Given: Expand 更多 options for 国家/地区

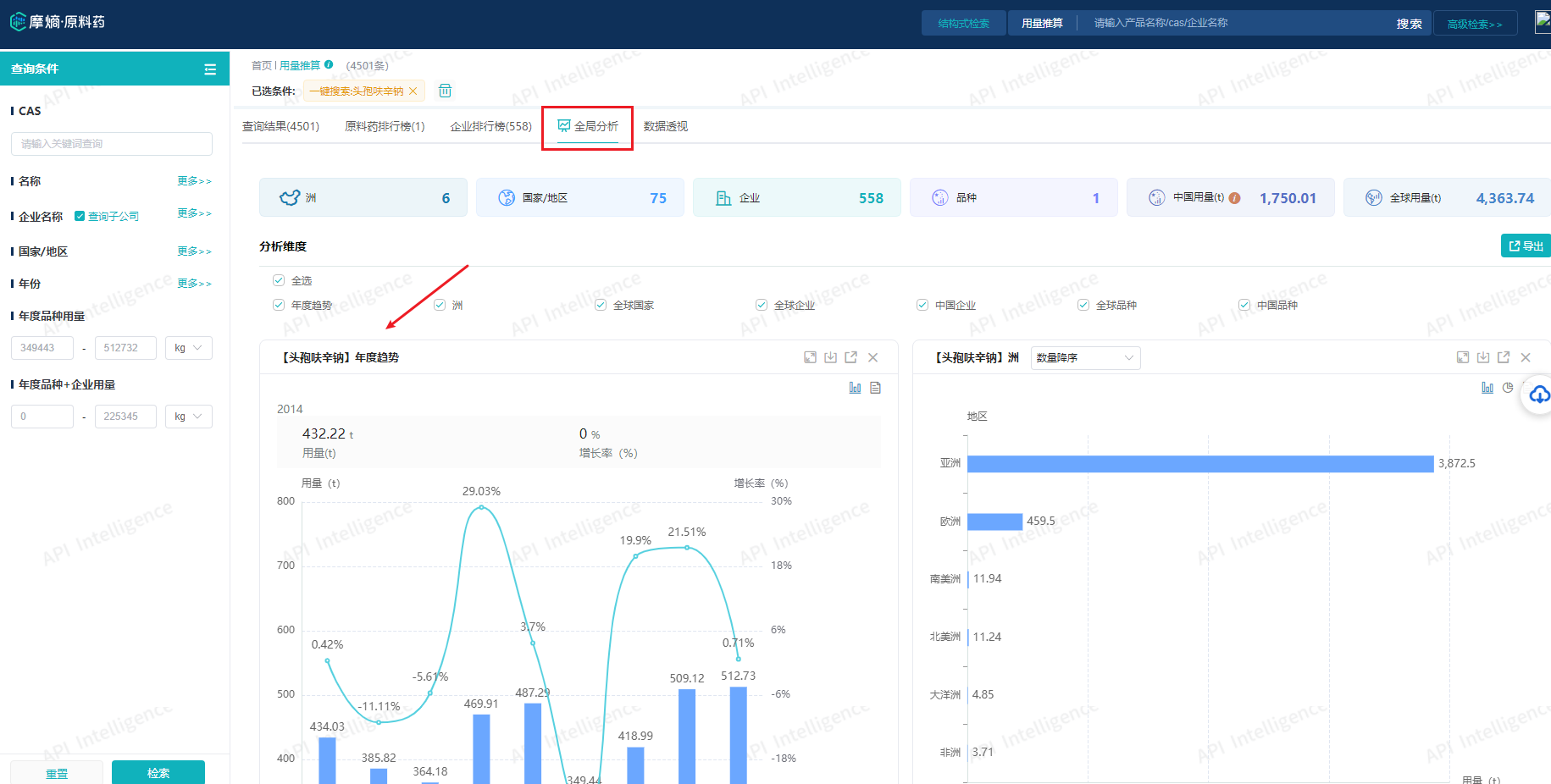Looking at the screenshot, I should pyautogui.click(x=194, y=251).
